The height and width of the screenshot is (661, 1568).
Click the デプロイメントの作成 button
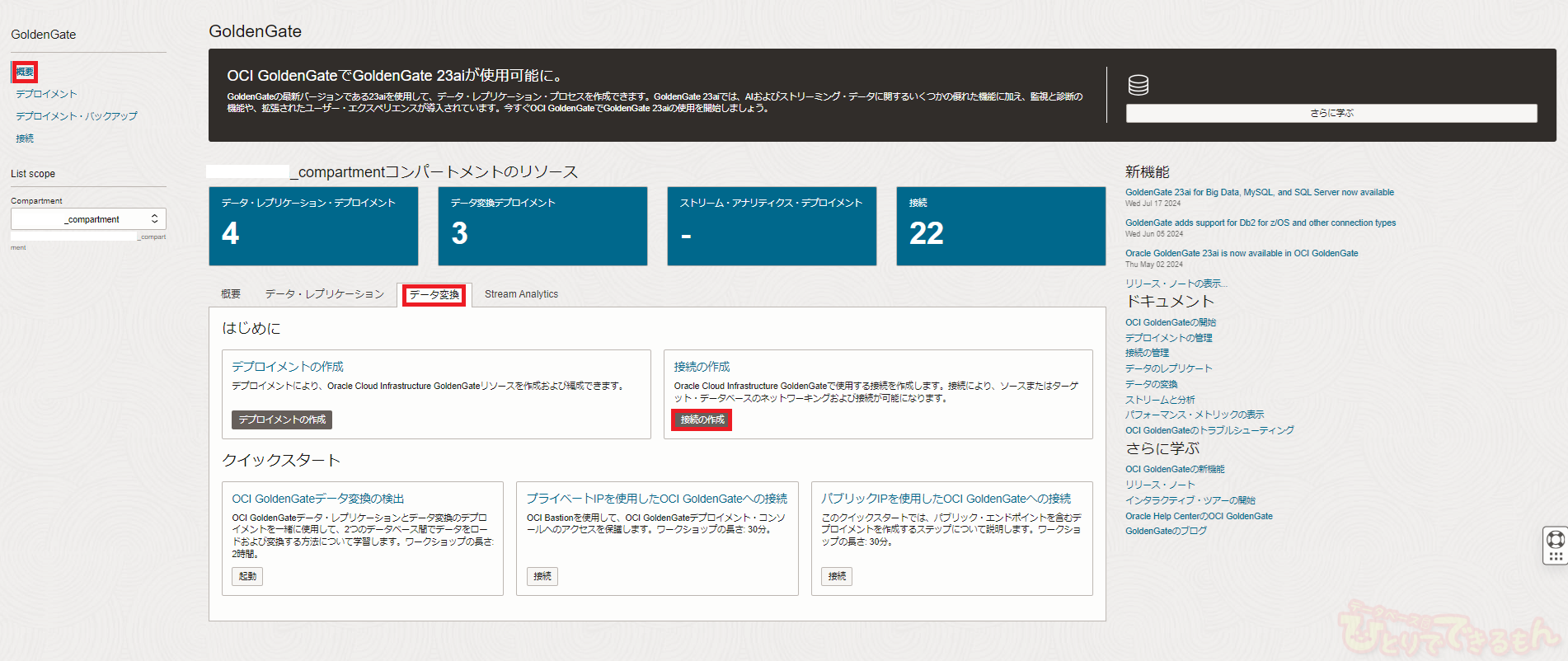pyautogui.click(x=282, y=420)
